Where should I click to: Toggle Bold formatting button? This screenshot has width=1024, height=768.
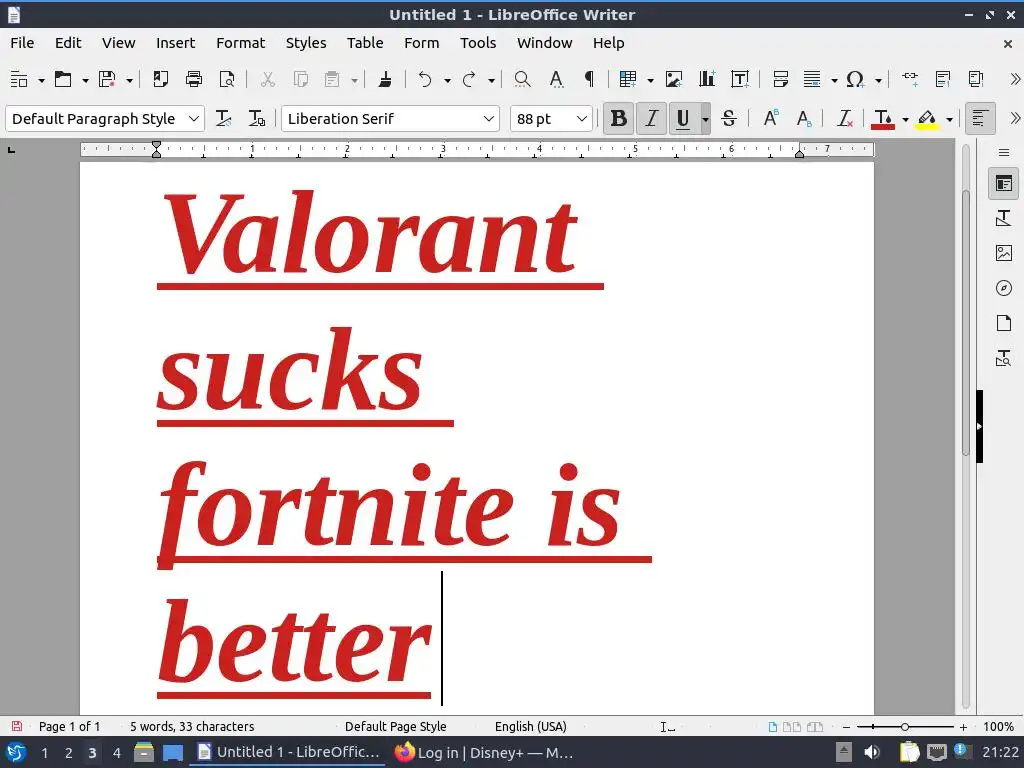pyautogui.click(x=618, y=119)
